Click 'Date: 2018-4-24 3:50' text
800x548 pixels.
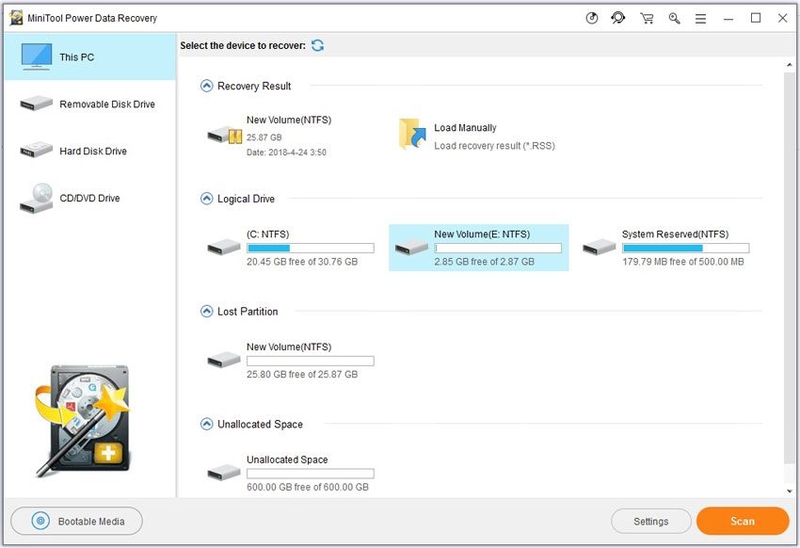coord(286,152)
